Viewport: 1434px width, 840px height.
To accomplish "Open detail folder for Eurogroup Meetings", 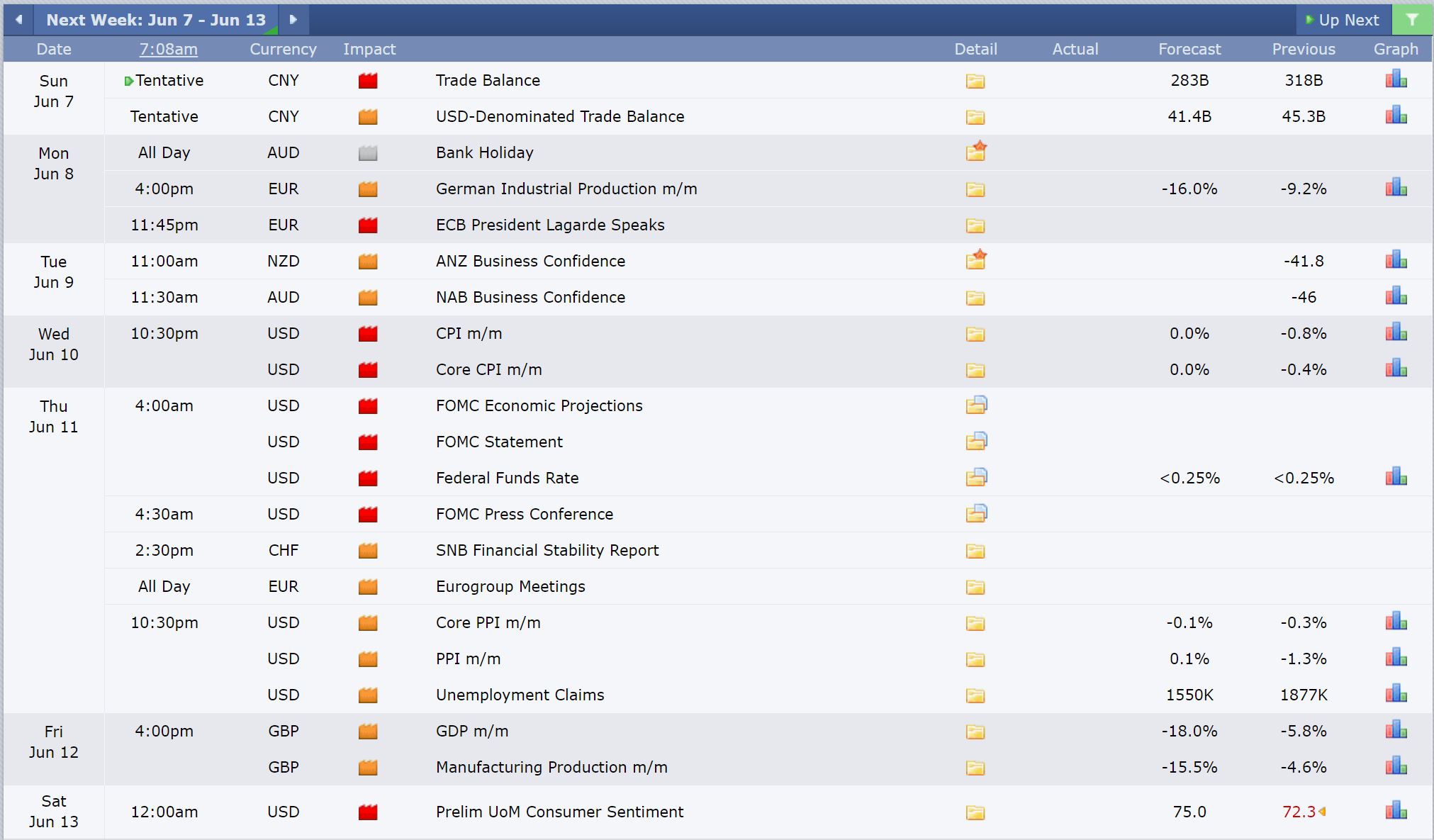I will coord(975,587).
